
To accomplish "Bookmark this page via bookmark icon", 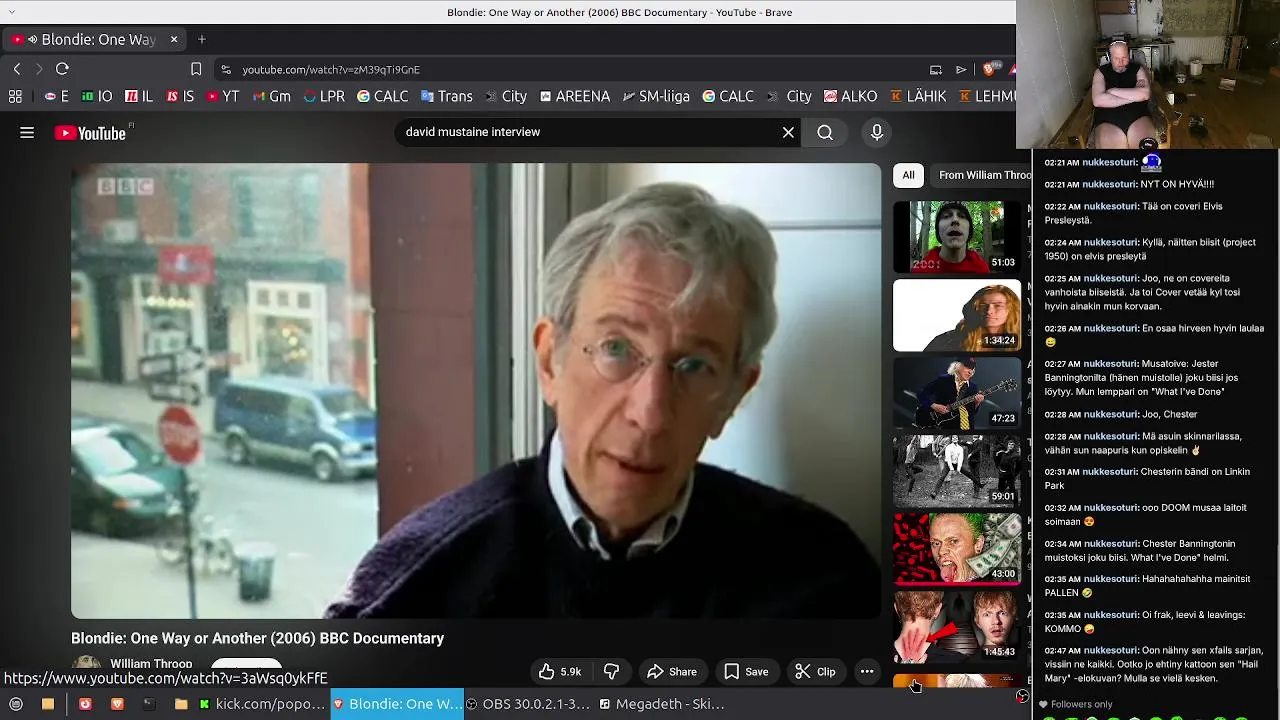I will pos(196,69).
